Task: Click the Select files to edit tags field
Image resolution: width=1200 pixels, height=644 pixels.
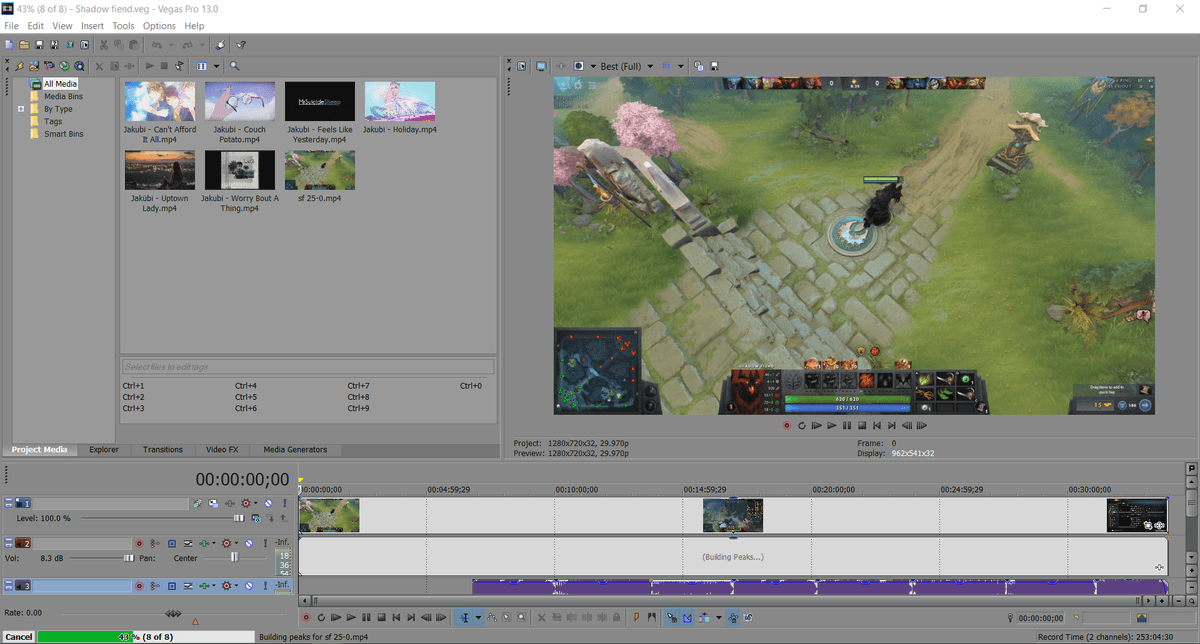Action: [308, 367]
